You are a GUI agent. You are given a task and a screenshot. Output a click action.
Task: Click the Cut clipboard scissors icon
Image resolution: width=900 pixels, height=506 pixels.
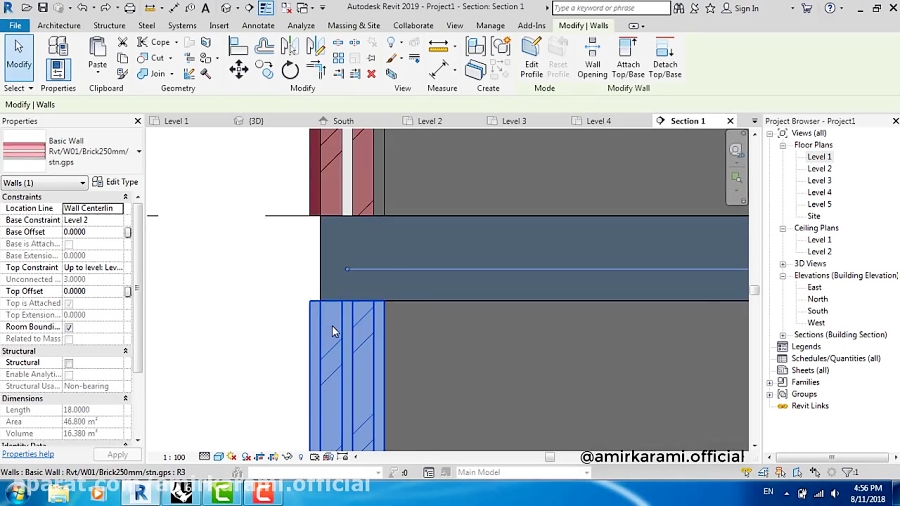122,42
